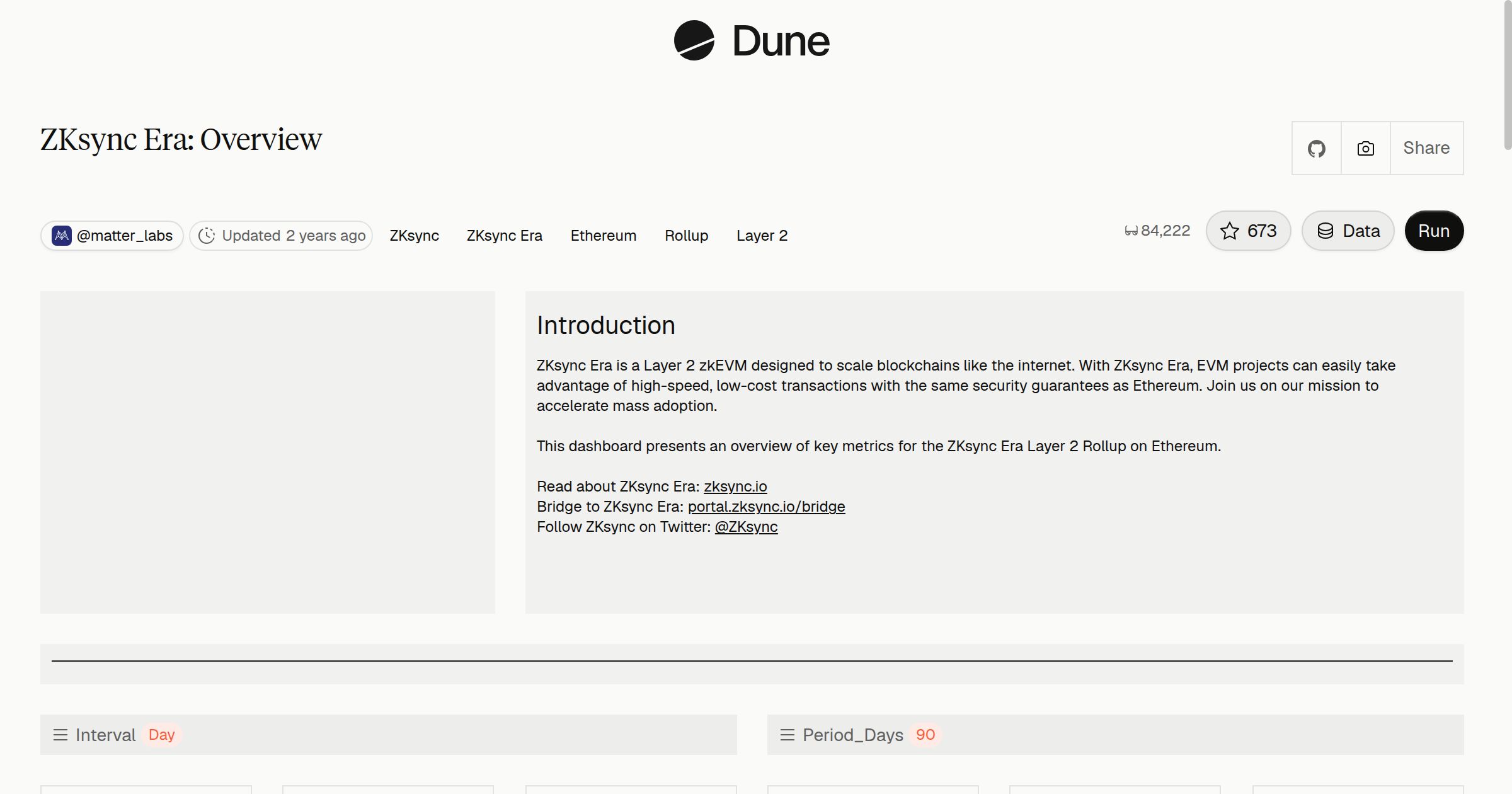This screenshot has width=1512, height=794.
Task: Open the @ZKsync Twitter link
Action: (746, 527)
